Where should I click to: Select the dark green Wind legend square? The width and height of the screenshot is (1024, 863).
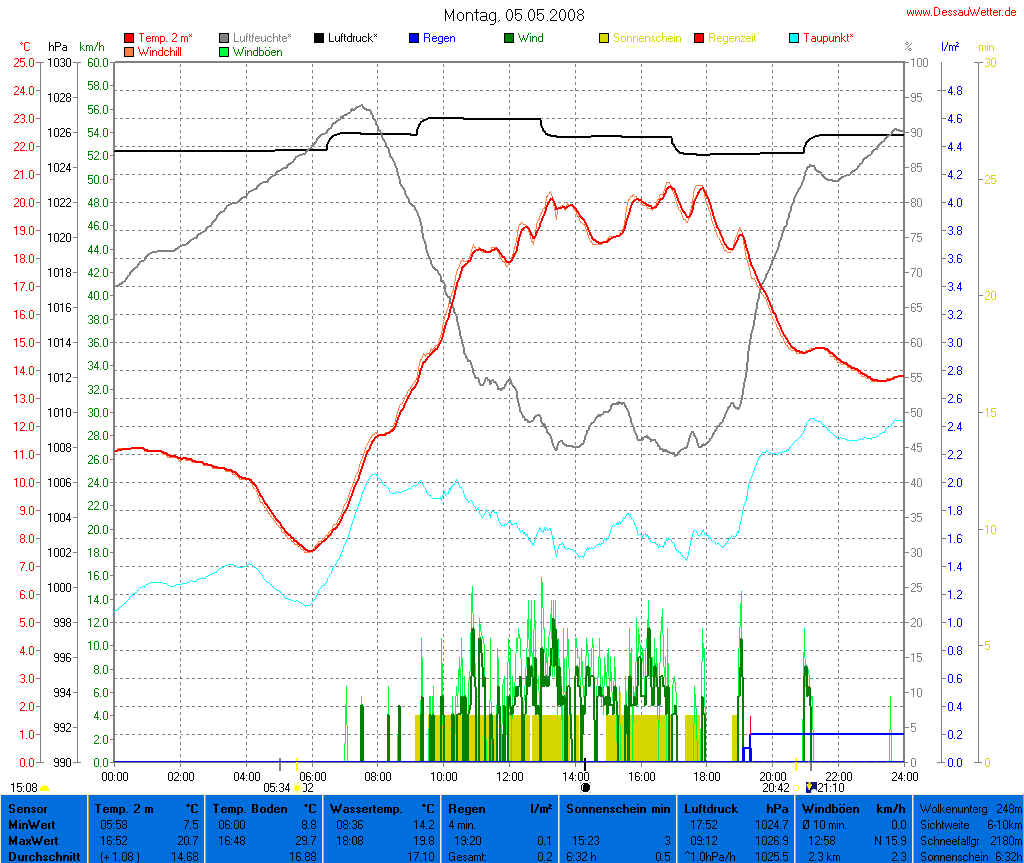click(x=509, y=38)
